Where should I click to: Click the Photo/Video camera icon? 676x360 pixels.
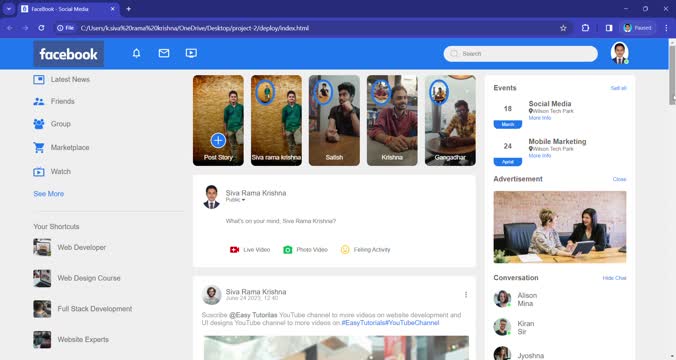click(x=288, y=250)
